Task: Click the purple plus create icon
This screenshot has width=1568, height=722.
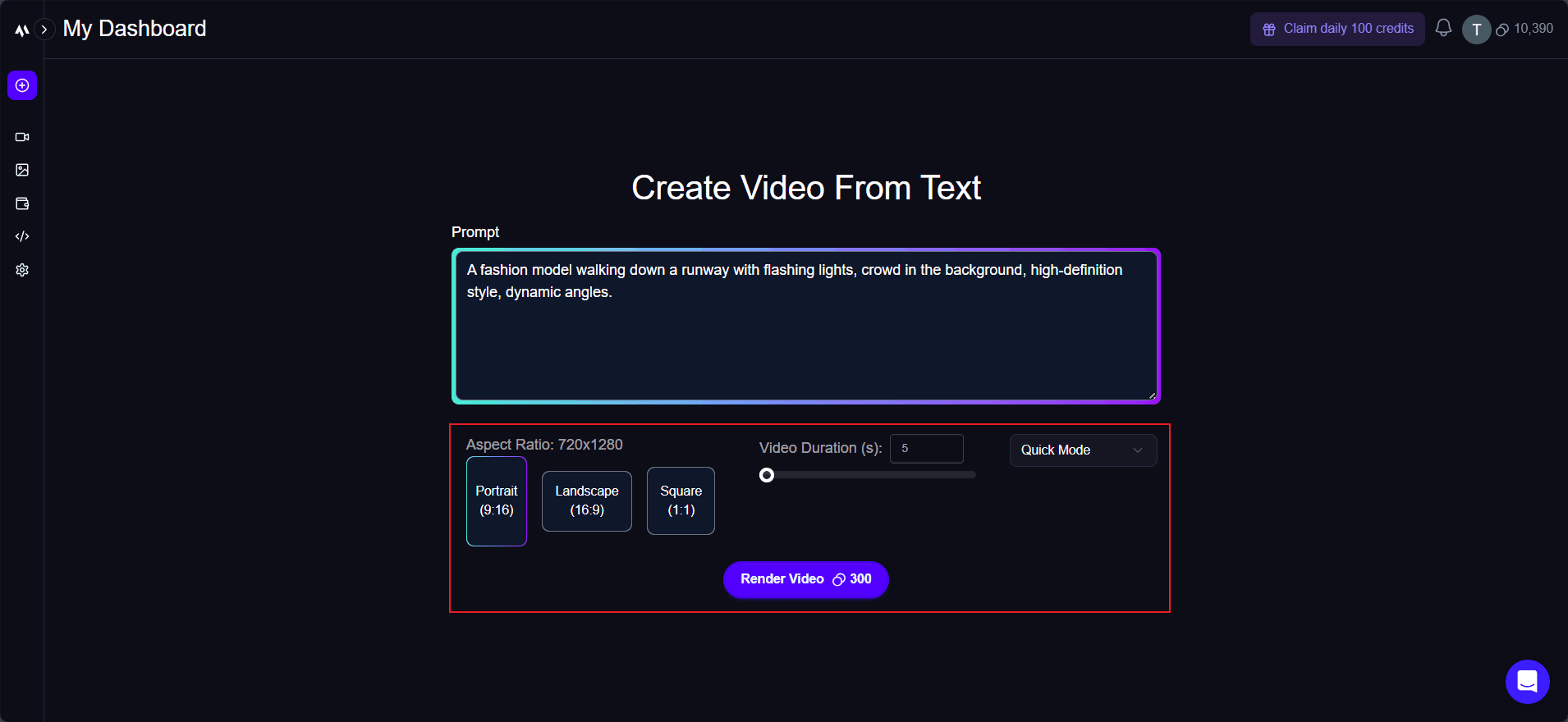Action: point(22,85)
